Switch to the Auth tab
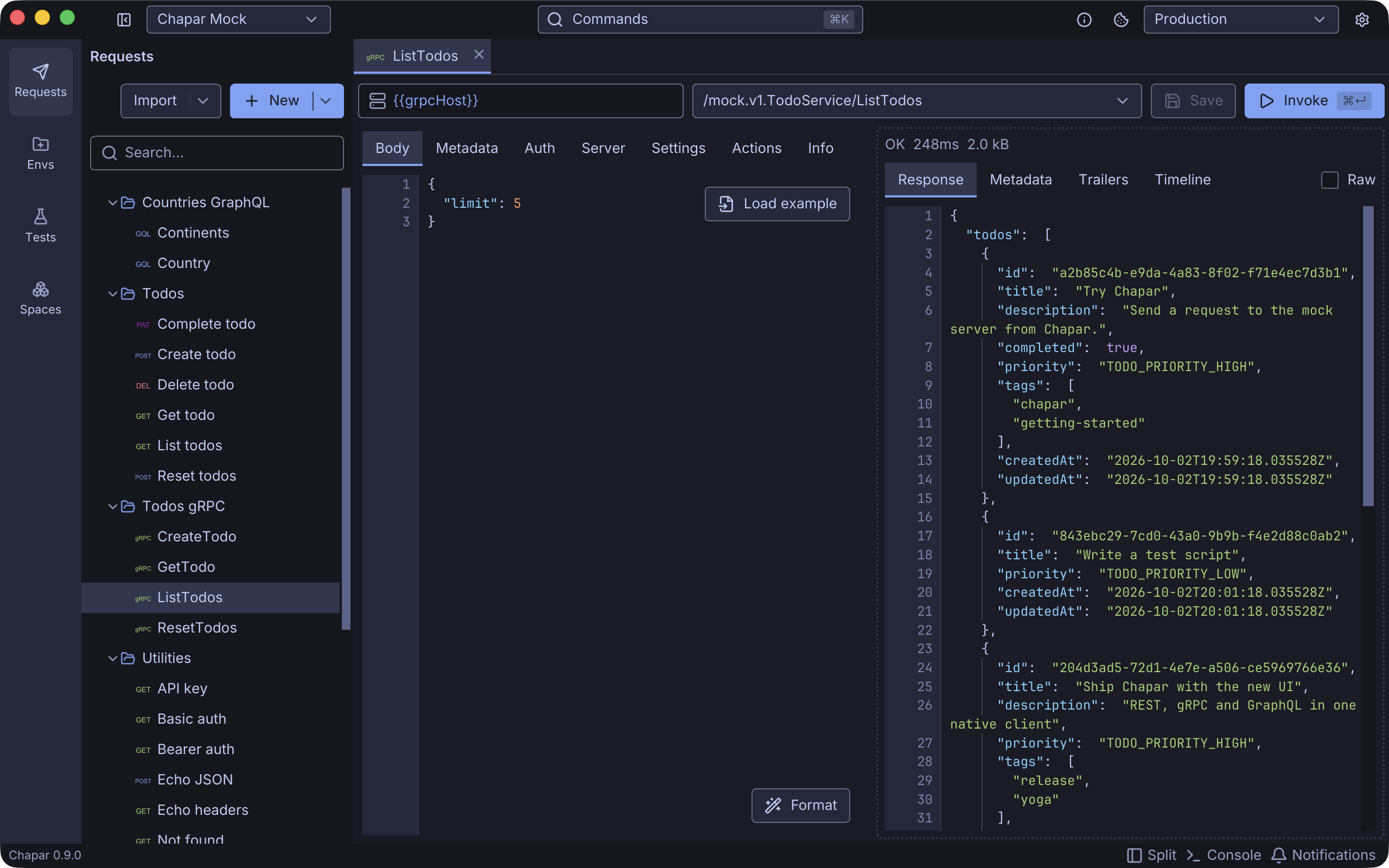 point(539,148)
